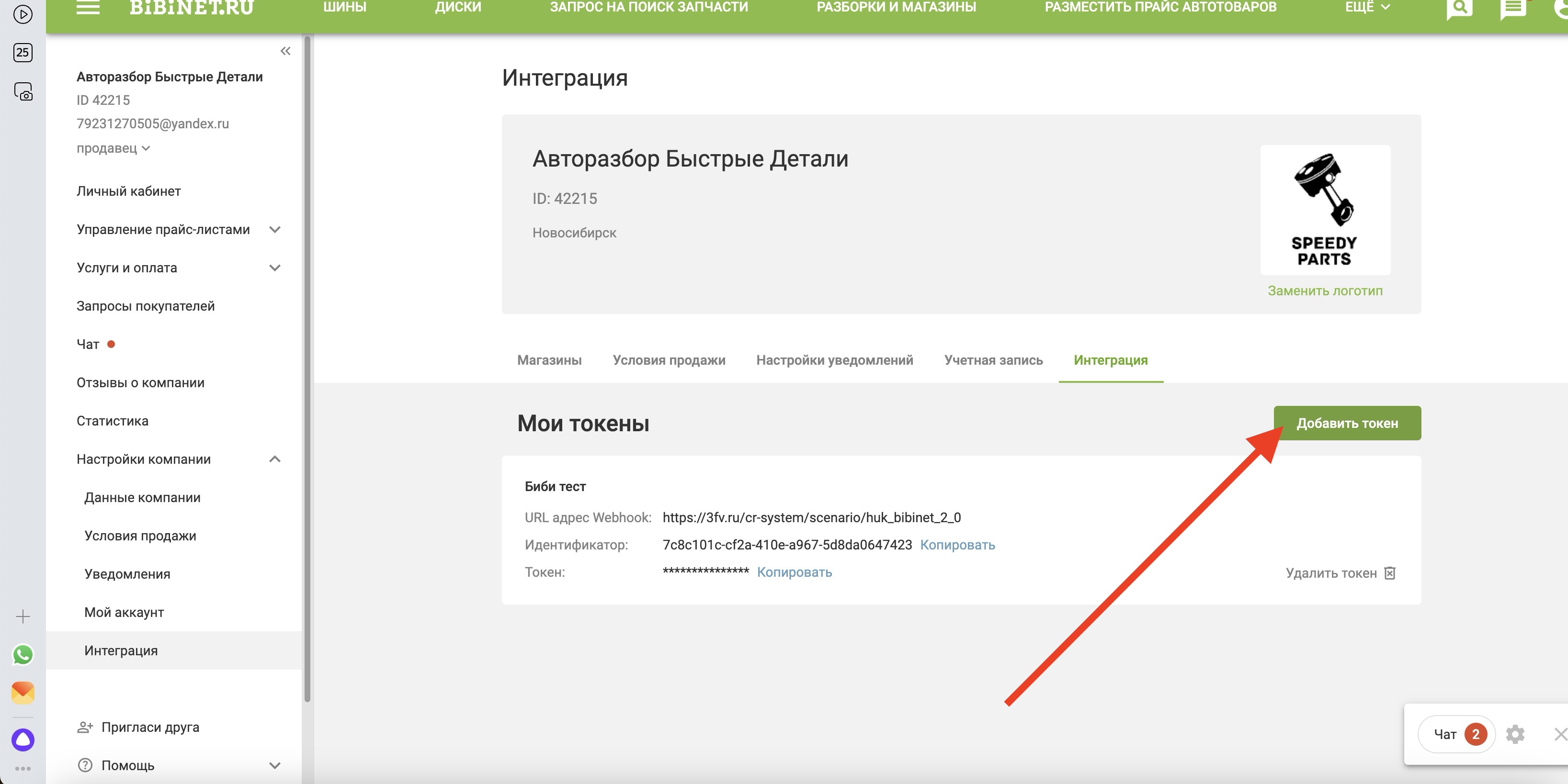Open Чат in sidebar
Image resolution: width=1568 pixels, height=784 pixels.
click(x=88, y=344)
